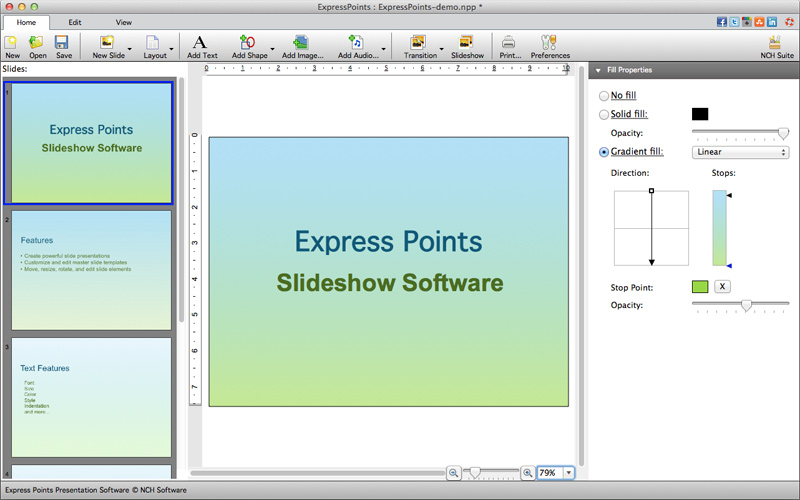Select slide 1 thumbnail
Image resolution: width=800 pixels, height=500 pixels.
pos(91,143)
